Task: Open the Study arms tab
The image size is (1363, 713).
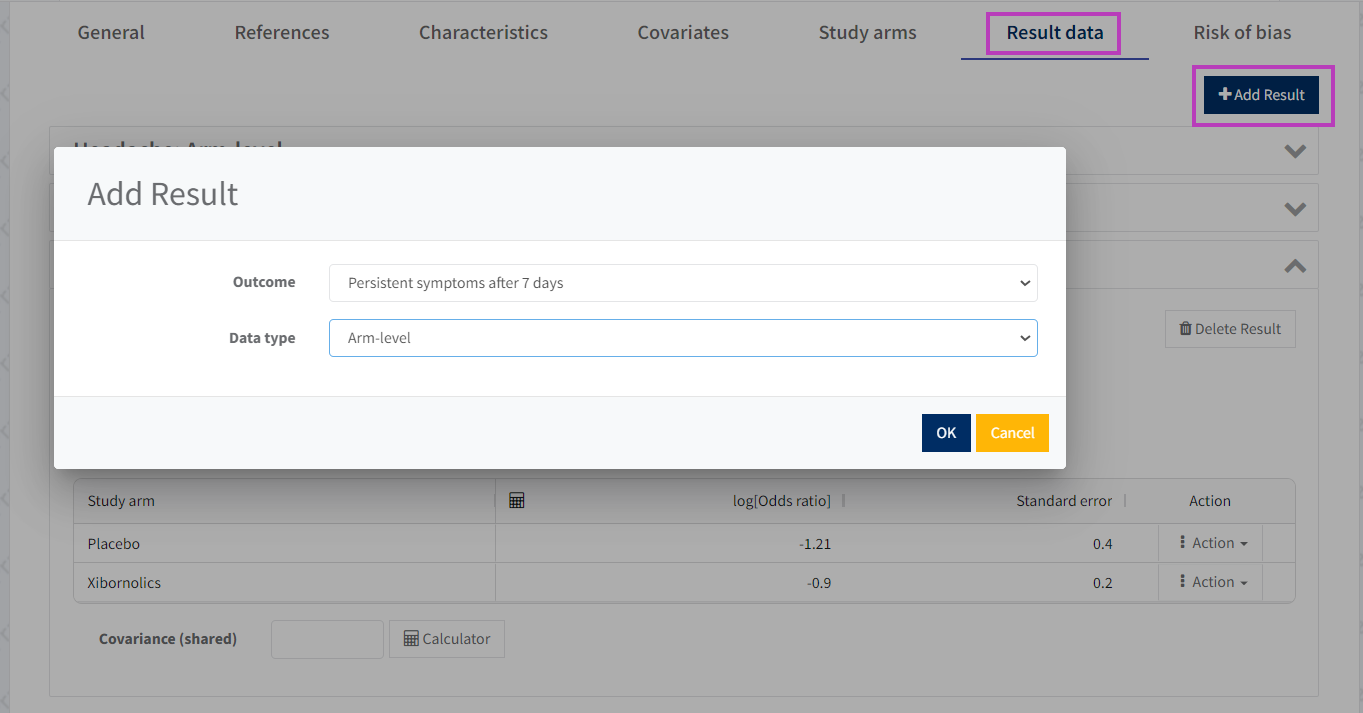Action: coord(867,33)
